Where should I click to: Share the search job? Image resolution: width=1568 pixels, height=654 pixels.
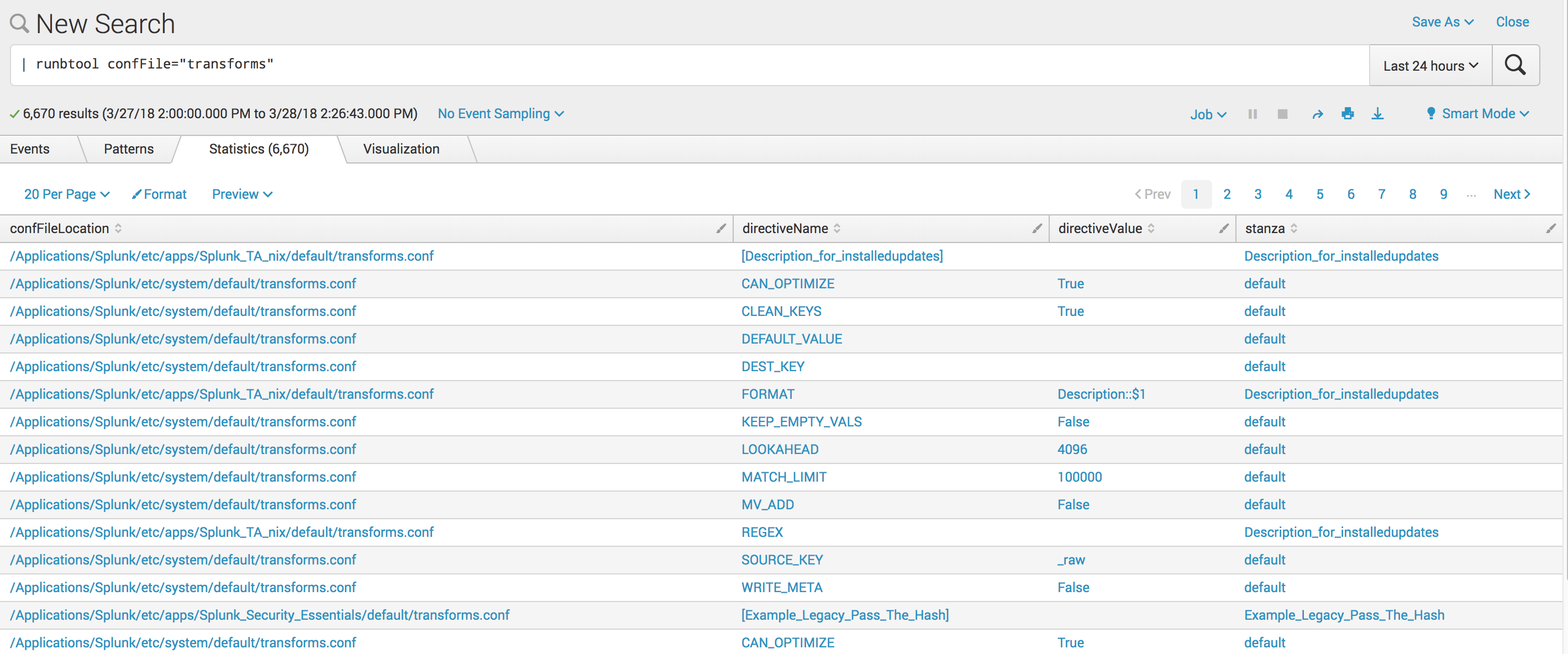pyautogui.click(x=1317, y=114)
